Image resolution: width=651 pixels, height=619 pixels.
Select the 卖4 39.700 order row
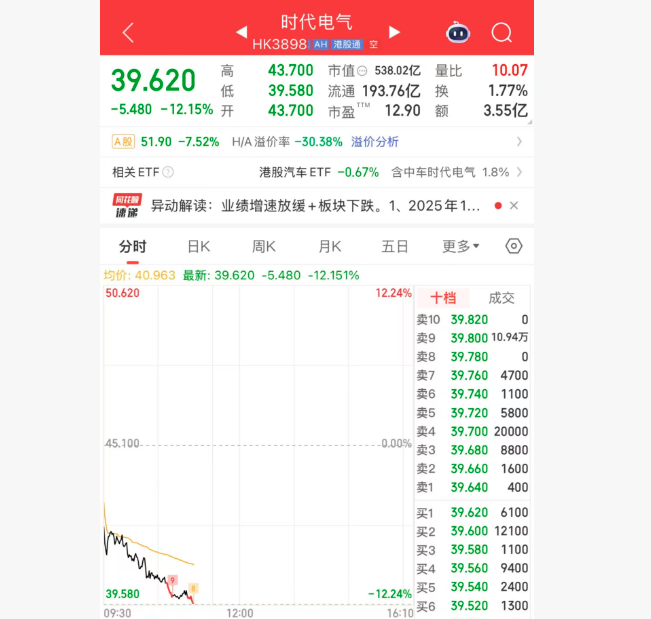pos(472,431)
